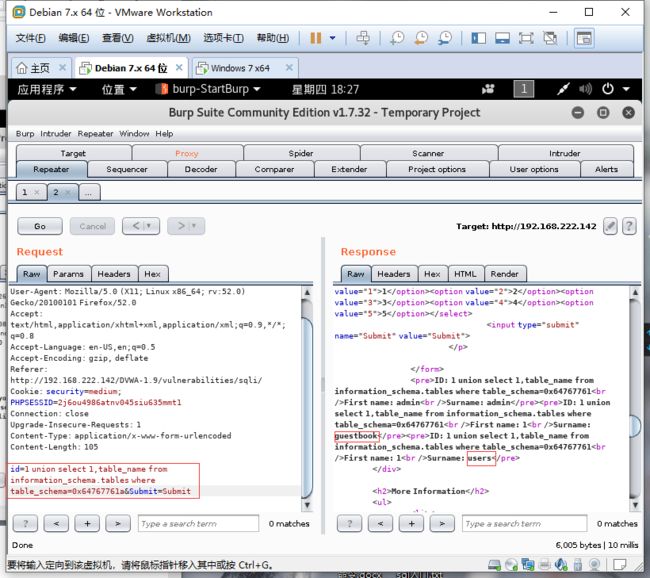Open the GNOME power icon menu
Viewport: 650px width, 578px height.
[x=608, y=89]
